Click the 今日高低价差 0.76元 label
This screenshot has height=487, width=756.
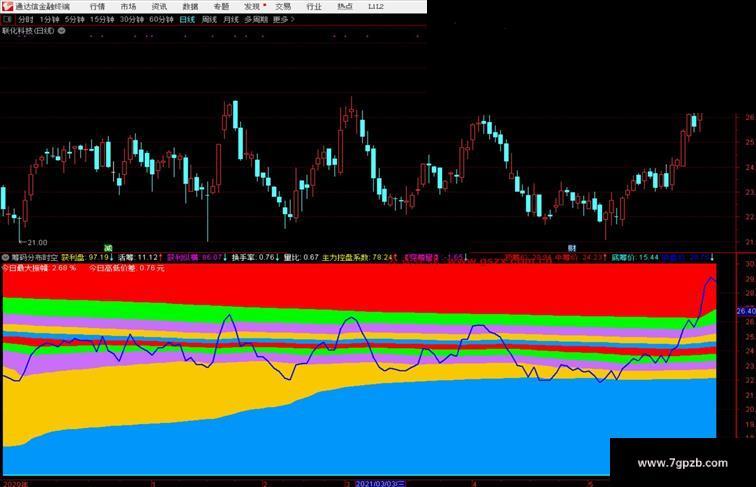tap(127, 268)
